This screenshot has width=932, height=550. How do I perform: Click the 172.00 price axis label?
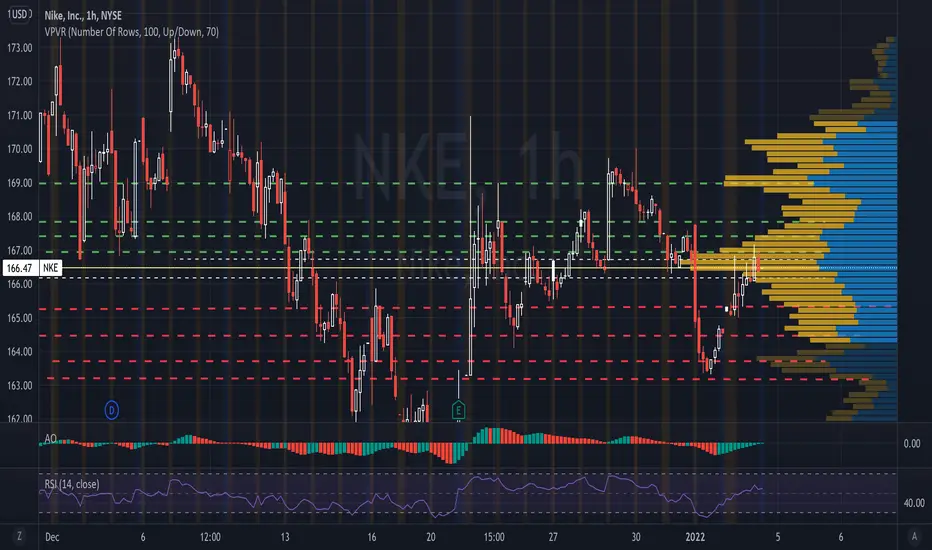pyautogui.click(x=20, y=81)
